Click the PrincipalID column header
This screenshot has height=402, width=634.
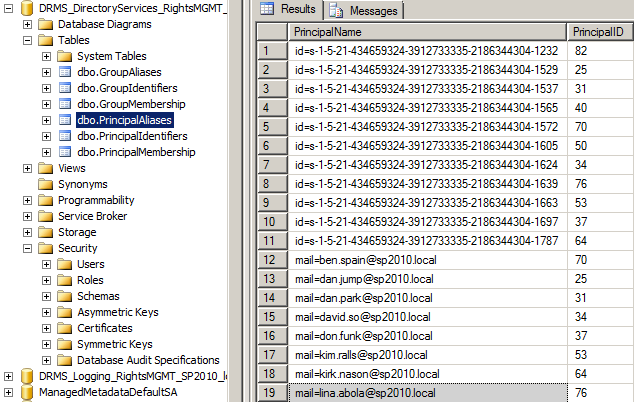597,31
